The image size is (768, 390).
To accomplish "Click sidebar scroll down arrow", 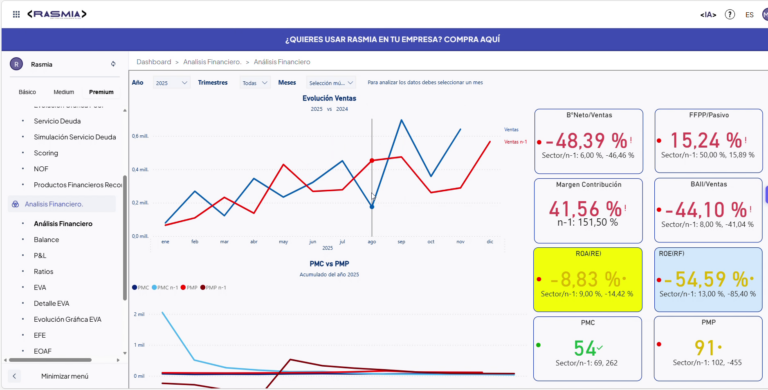I will coord(124,353).
